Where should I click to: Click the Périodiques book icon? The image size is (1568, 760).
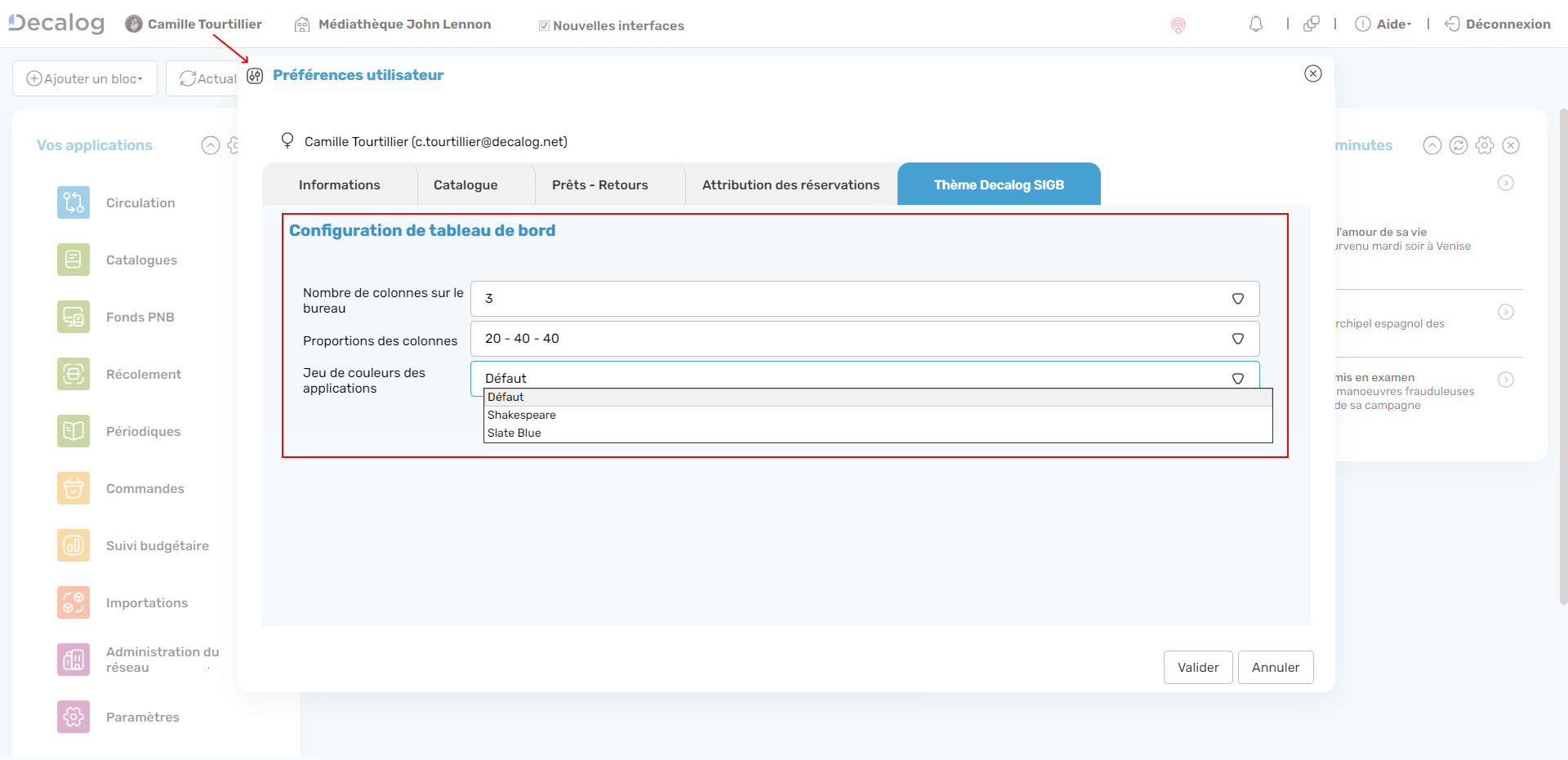73,431
